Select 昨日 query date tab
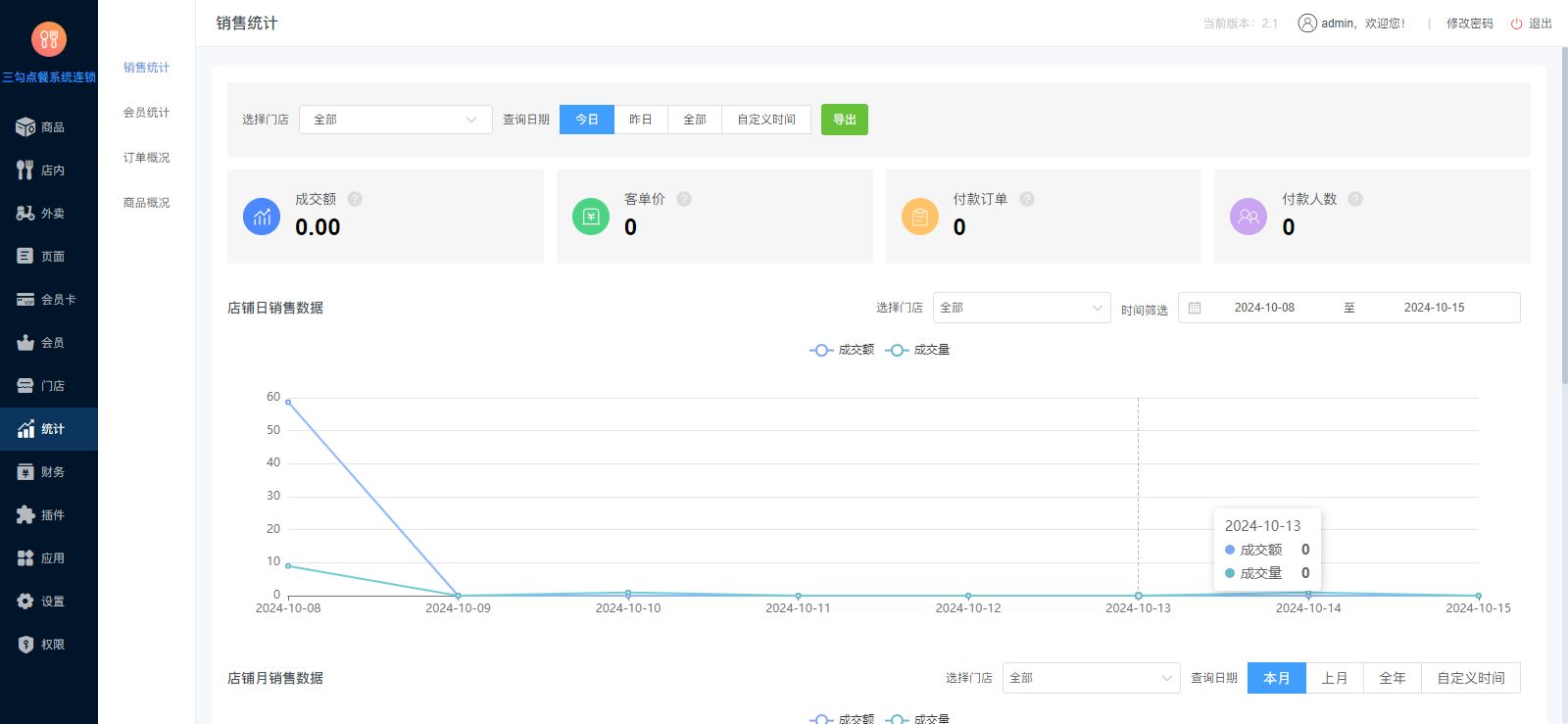 [x=641, y=120]
